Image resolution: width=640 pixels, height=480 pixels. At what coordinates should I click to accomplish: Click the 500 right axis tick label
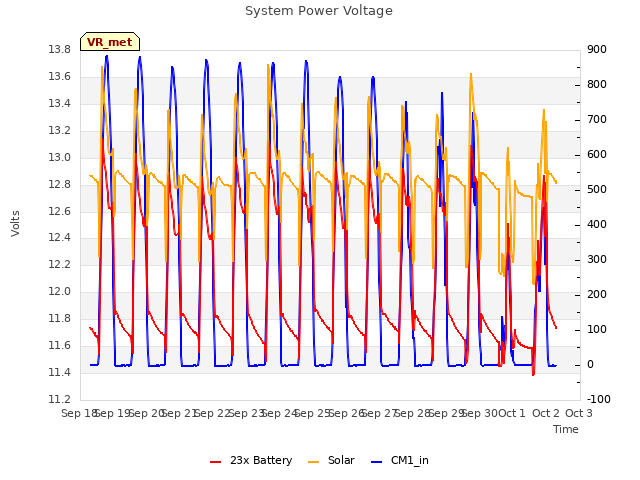click(597, 190)
